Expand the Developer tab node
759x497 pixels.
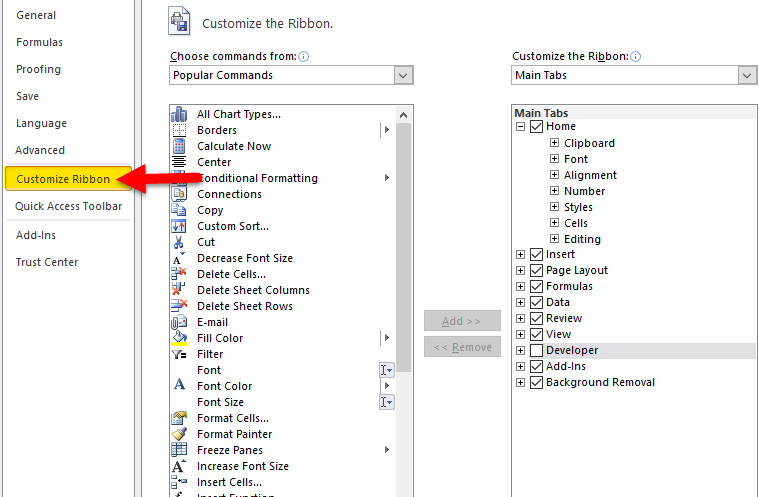point(520,350)
